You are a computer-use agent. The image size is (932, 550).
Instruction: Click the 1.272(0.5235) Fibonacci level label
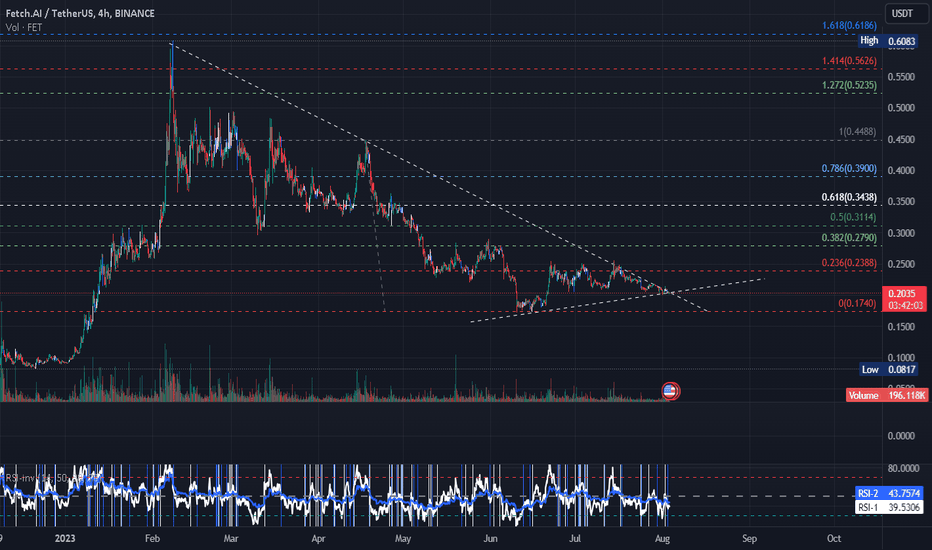849,85
